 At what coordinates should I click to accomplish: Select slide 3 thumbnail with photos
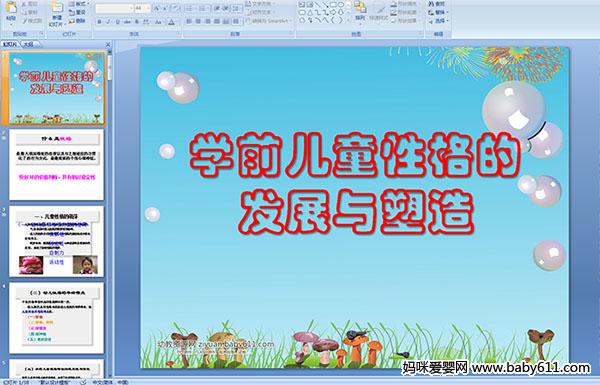[57, 241]
